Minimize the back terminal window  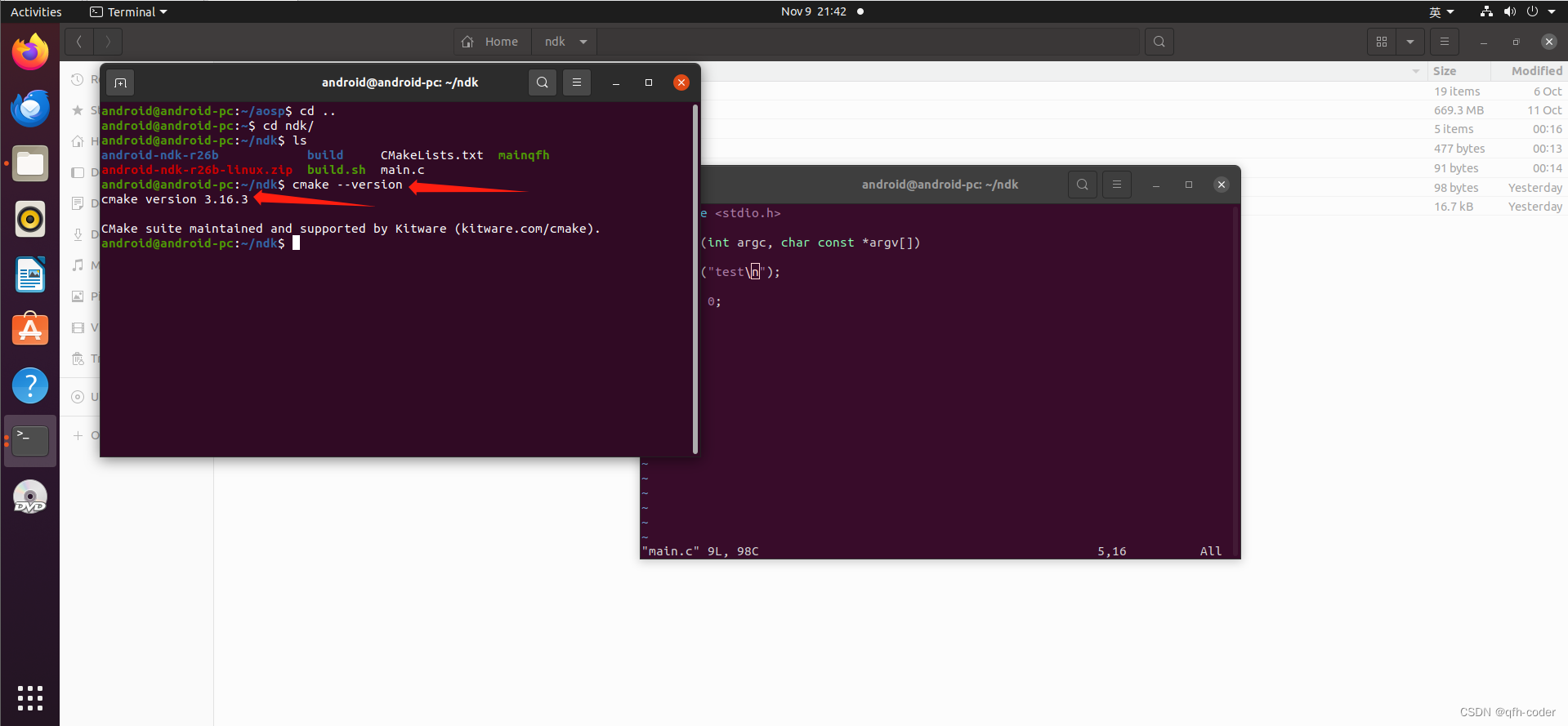click(x=1156, y=185)
